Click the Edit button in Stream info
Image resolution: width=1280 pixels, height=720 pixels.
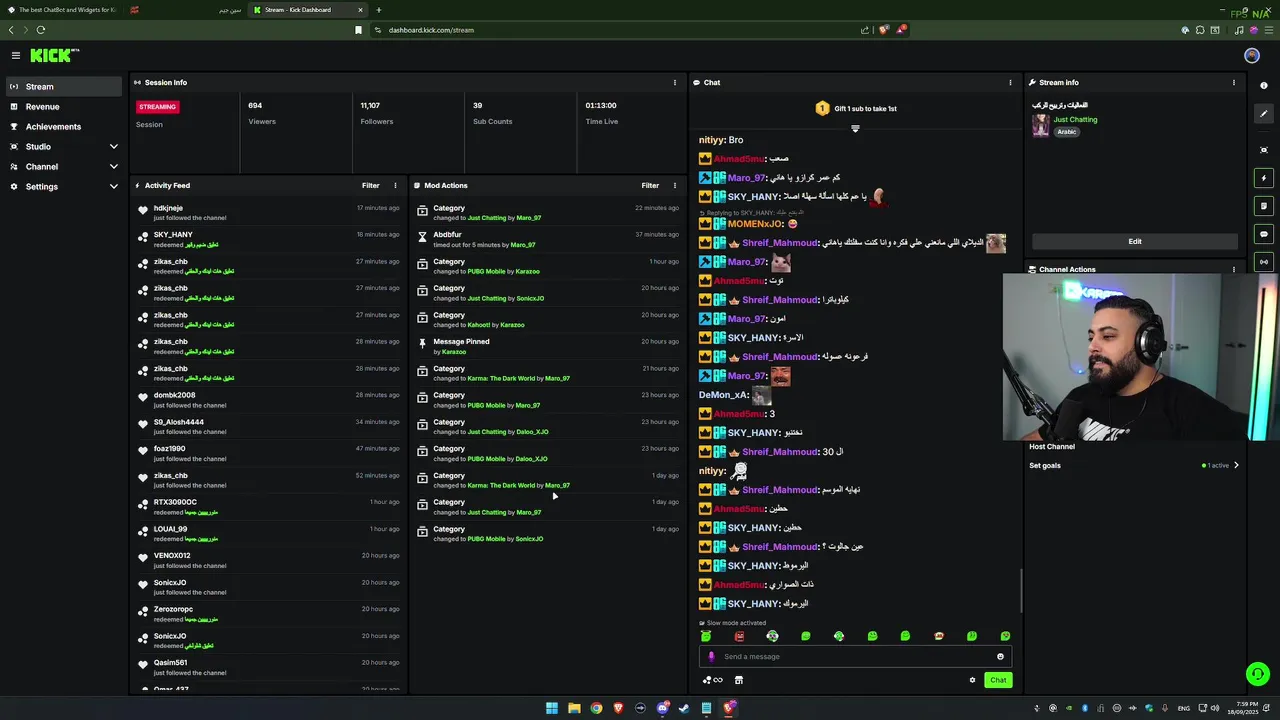1135,241
